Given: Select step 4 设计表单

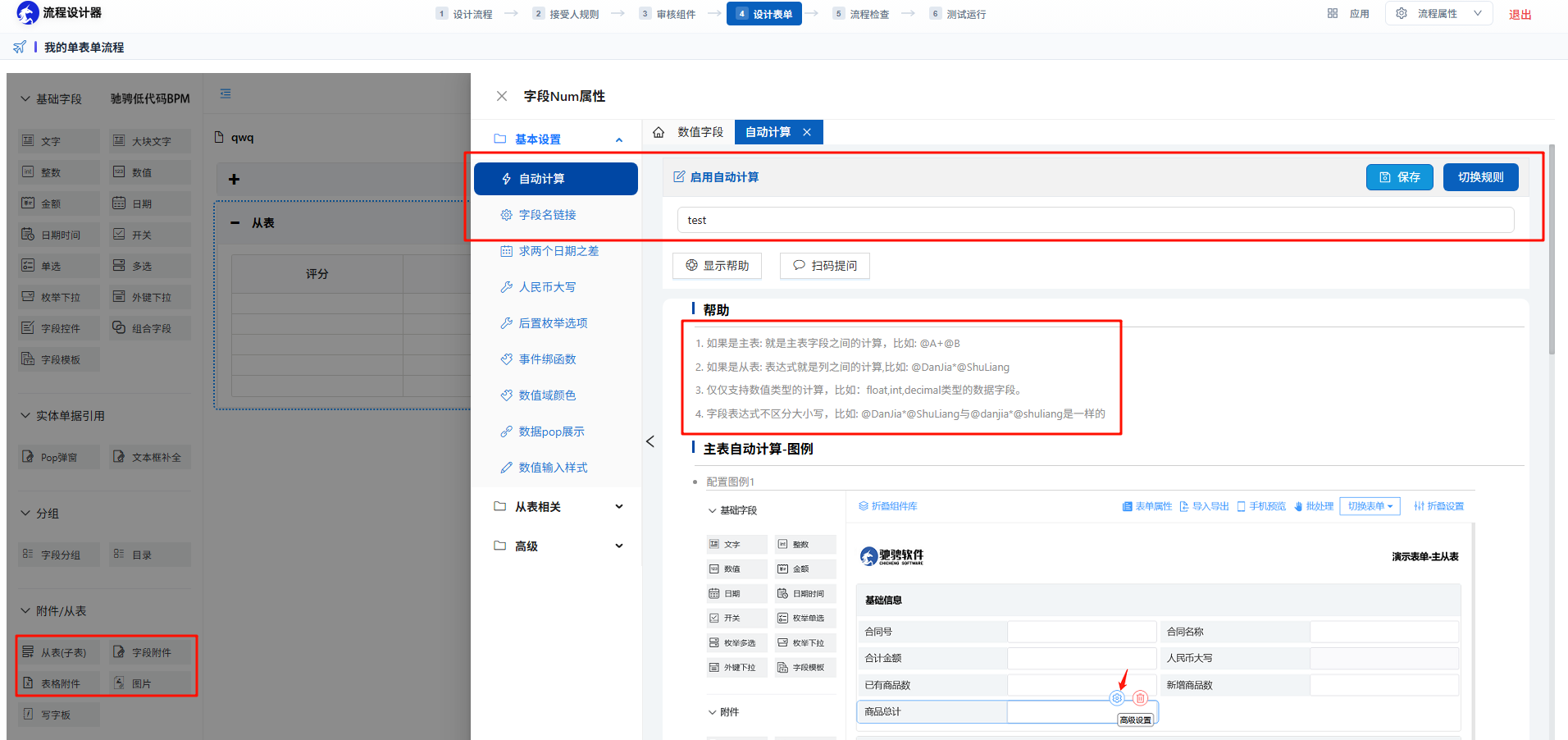Looking at the screenshot, I should 764,14.
